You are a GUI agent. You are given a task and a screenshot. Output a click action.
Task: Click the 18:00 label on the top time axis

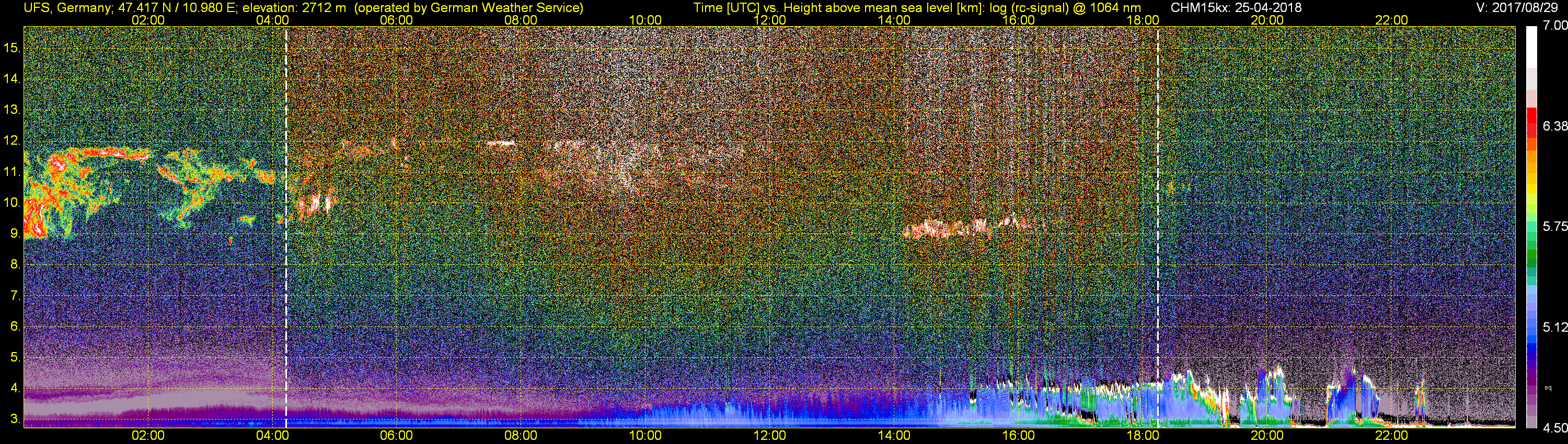[1143, 20]
